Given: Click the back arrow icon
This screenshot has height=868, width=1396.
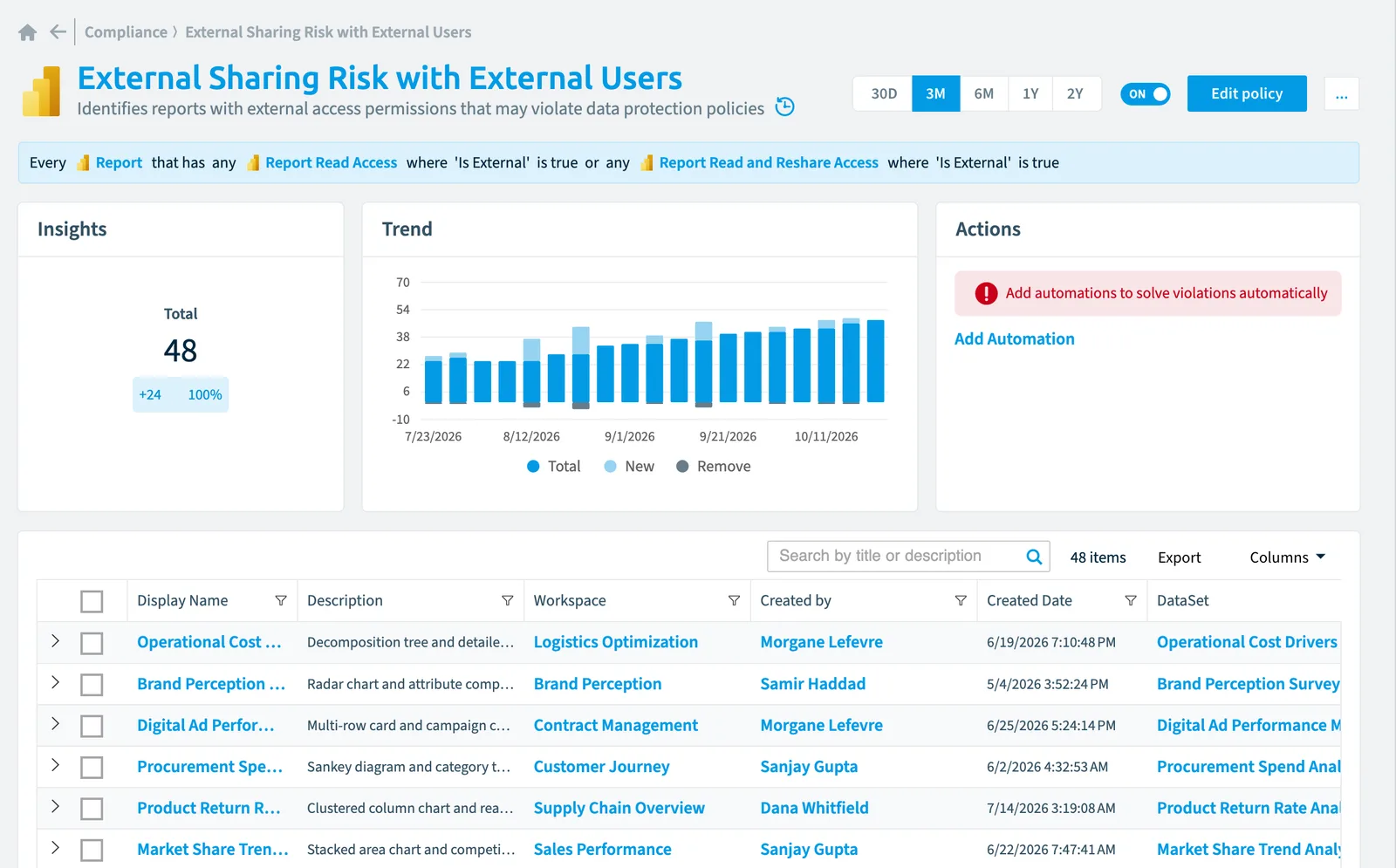Looking at the screenshot, I should 58,32.
